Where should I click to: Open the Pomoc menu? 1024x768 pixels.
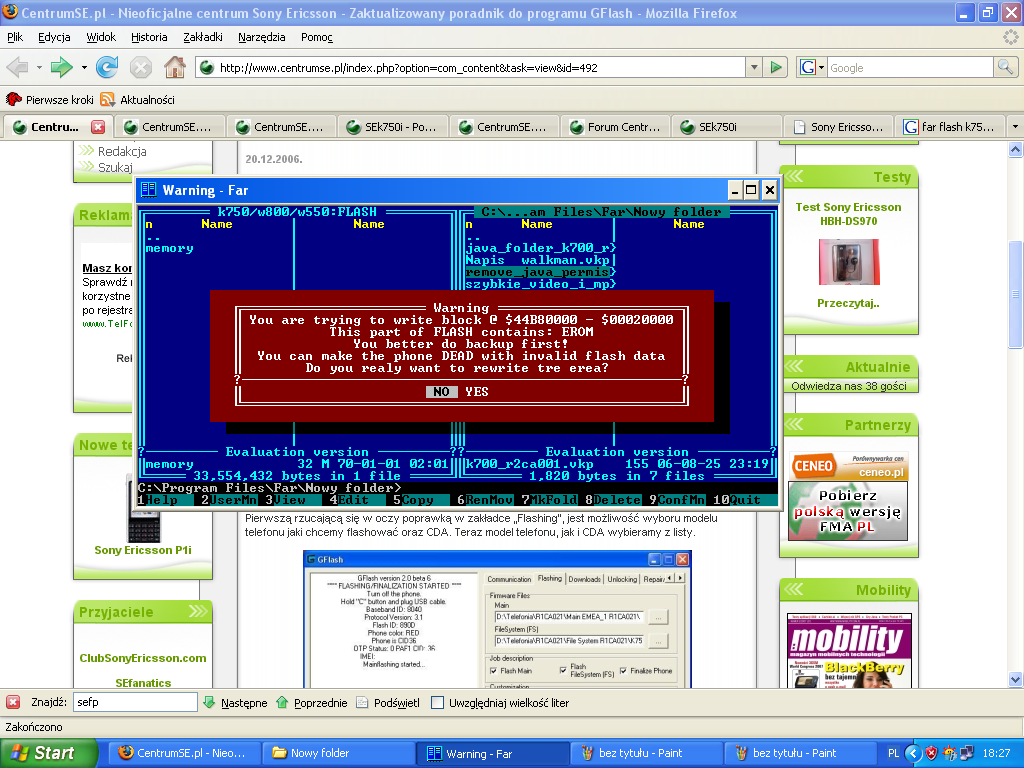317,37
